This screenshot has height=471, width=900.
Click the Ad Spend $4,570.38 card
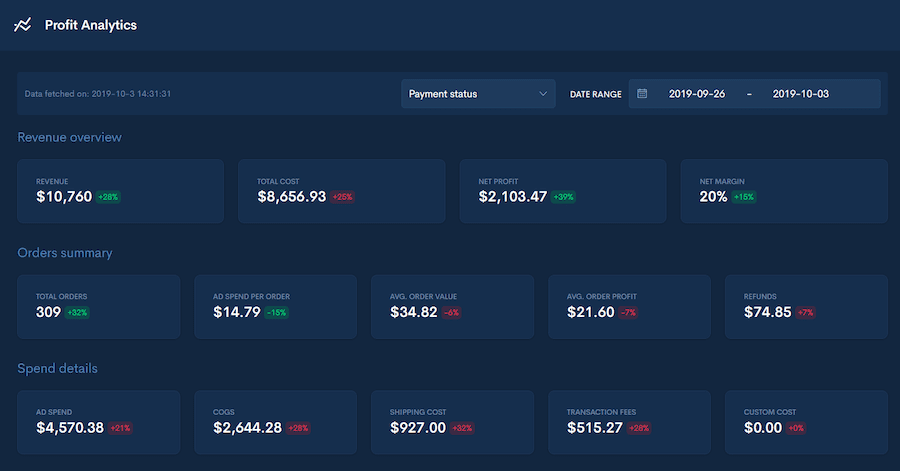click(x=99, y=421)
